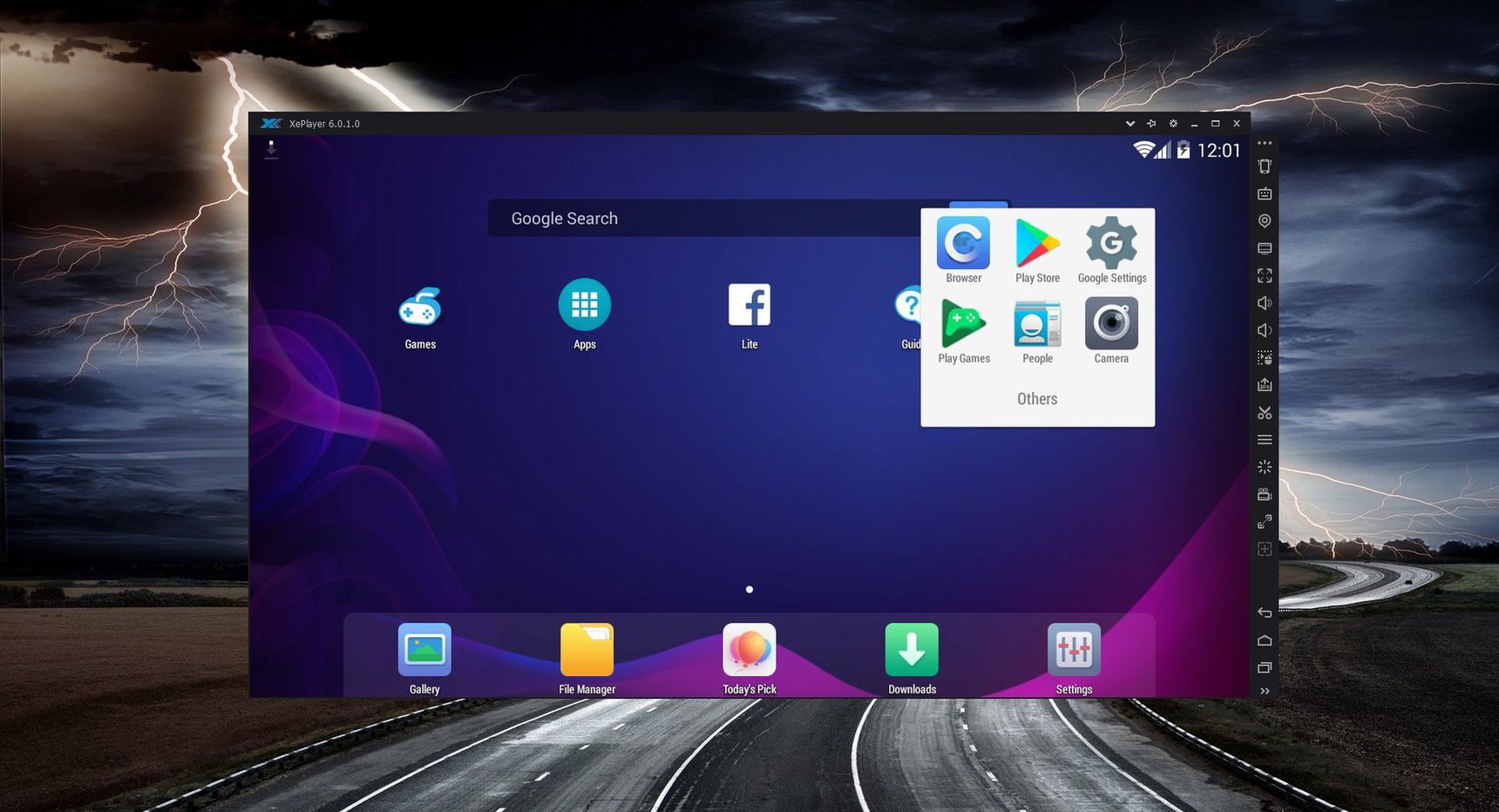Viewport: 1499px width, 812px height.
Task: Click the diagonal resize sidebar icon
Action: click(x=1265, y=522)
